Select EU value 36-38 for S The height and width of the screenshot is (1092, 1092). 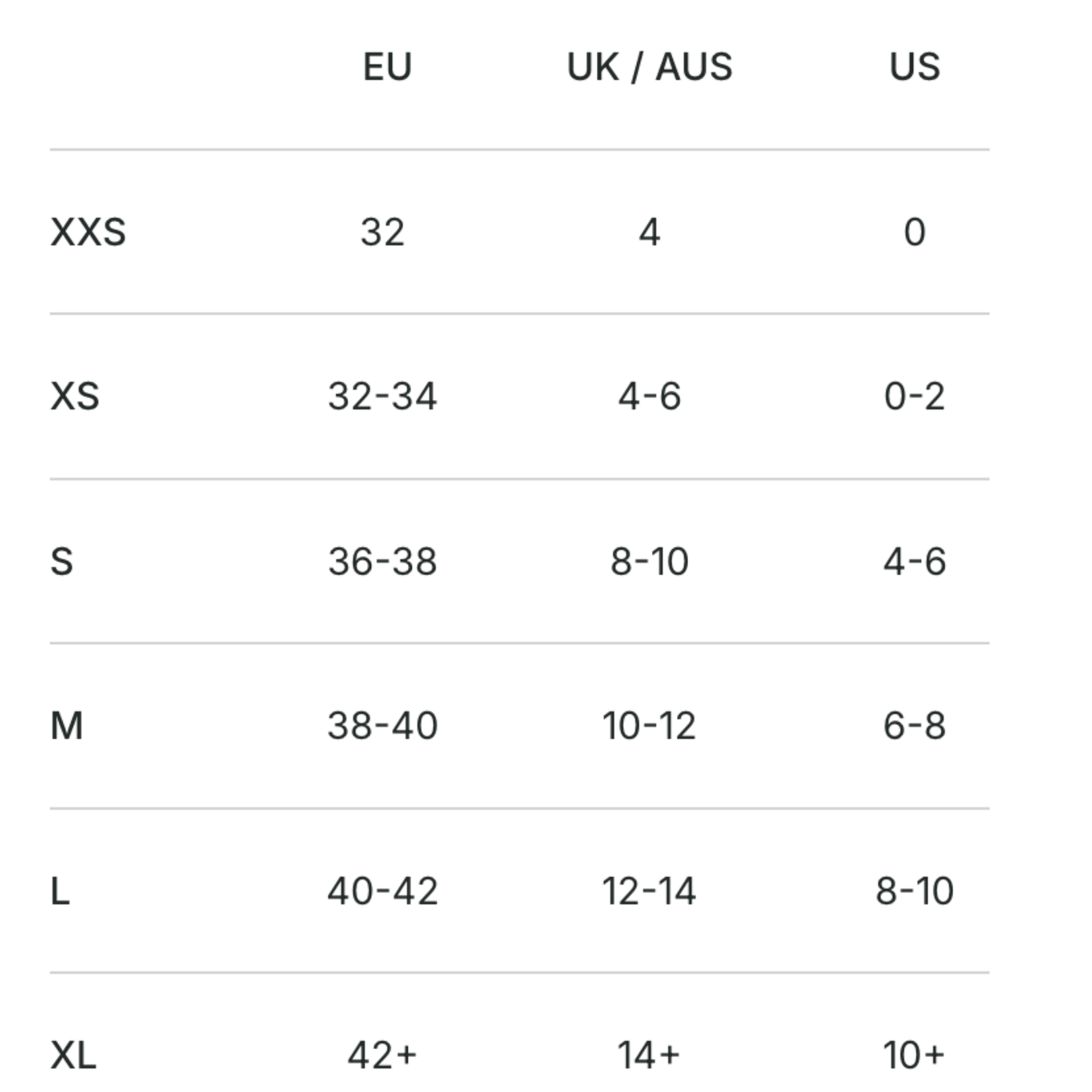pos(383,562)
